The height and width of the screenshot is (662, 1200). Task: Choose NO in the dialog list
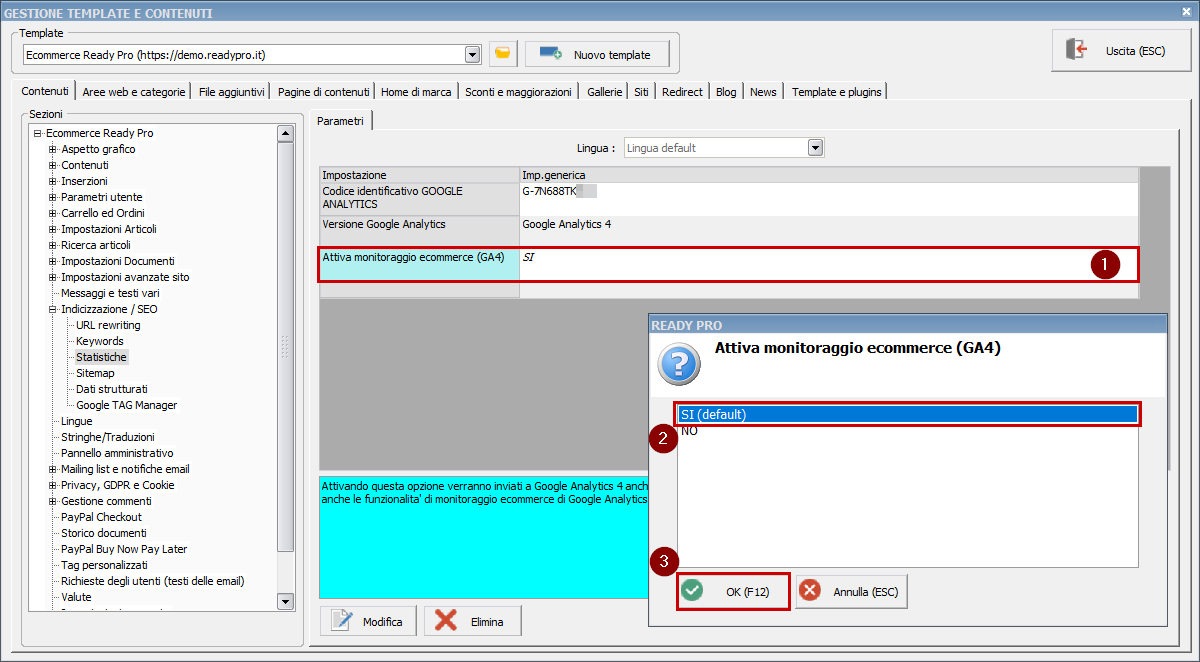[x=908, y=431]
